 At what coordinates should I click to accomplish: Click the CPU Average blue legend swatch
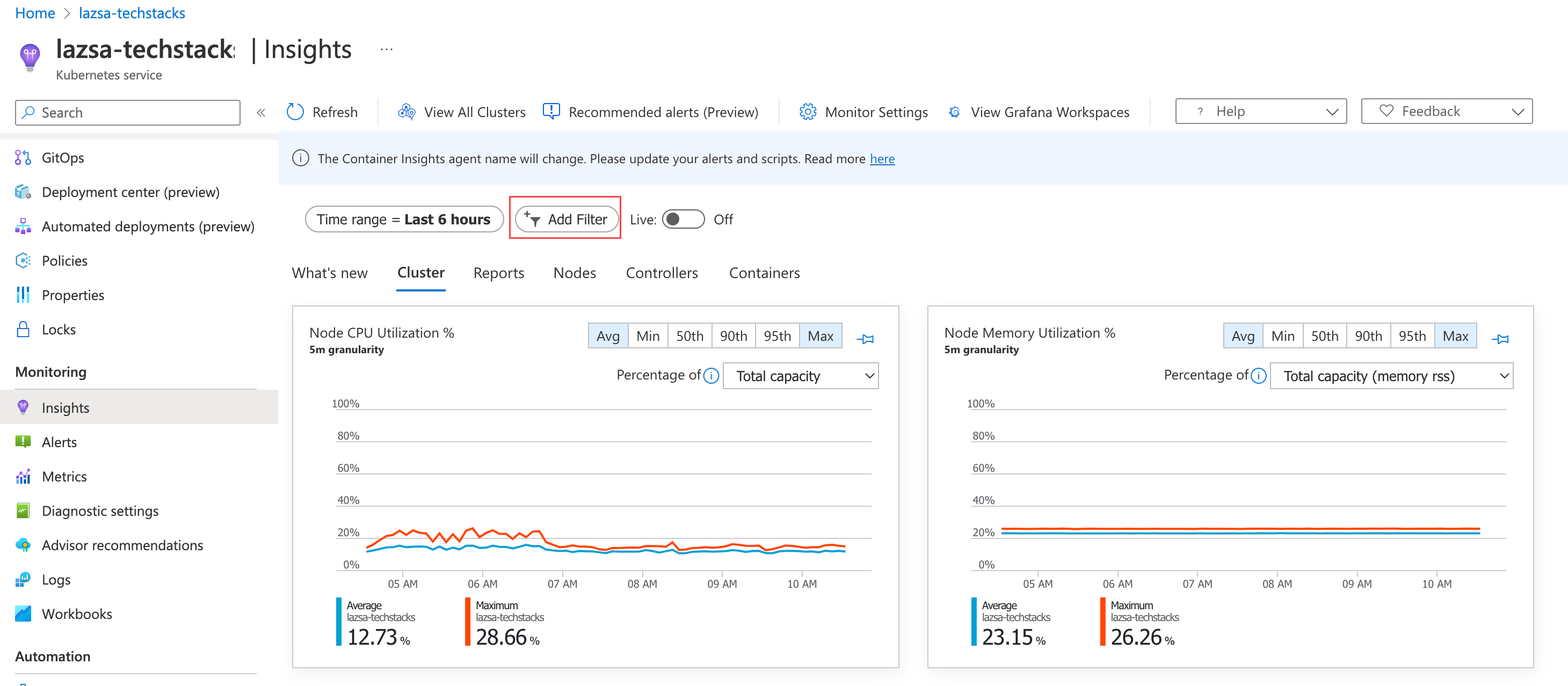(339, 622)
